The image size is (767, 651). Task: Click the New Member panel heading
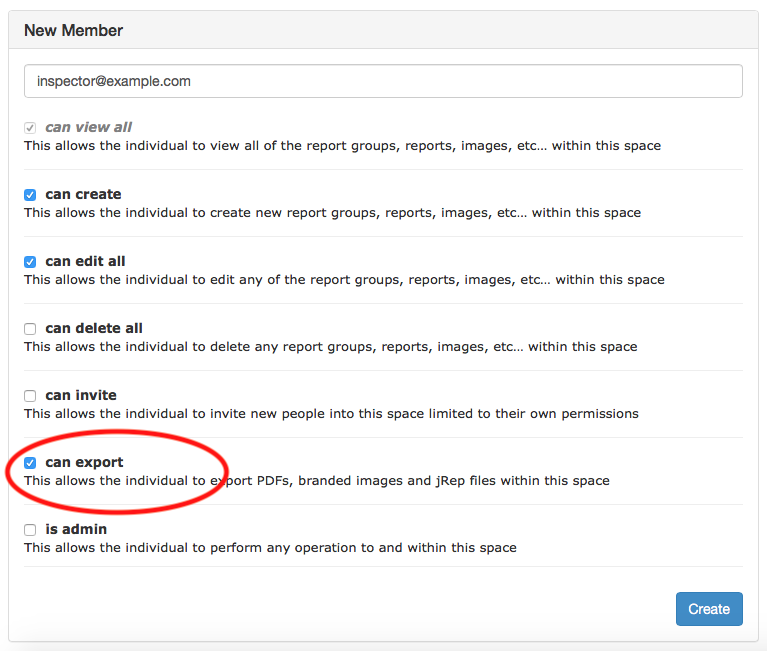click(x=73, y=30)
